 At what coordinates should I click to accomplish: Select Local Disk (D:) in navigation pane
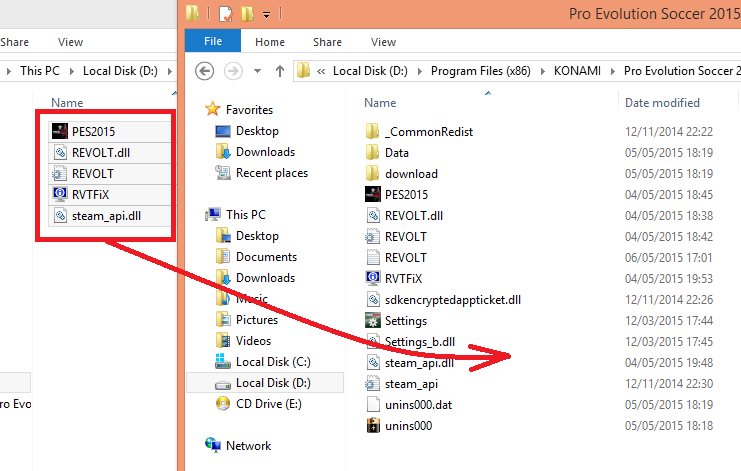click(x=265, y=383)
